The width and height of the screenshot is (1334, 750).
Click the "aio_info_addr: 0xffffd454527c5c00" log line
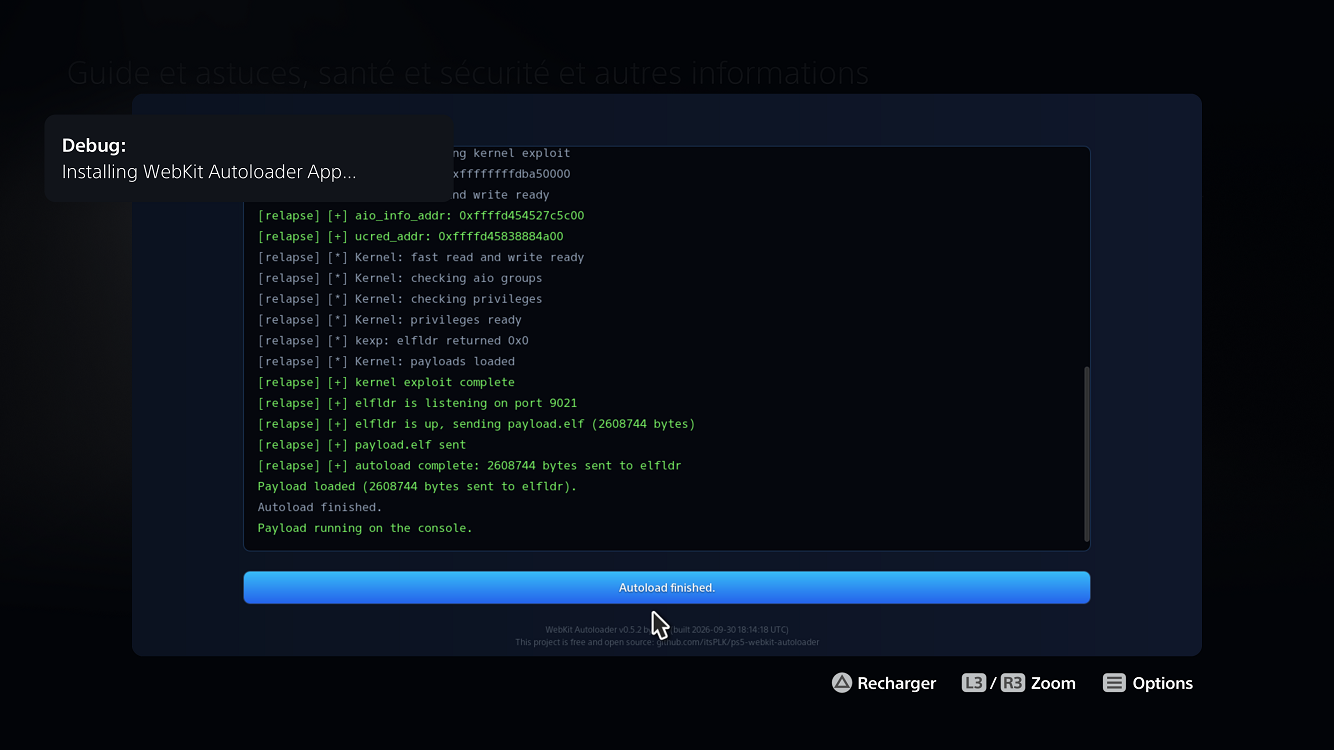(421, 216)
